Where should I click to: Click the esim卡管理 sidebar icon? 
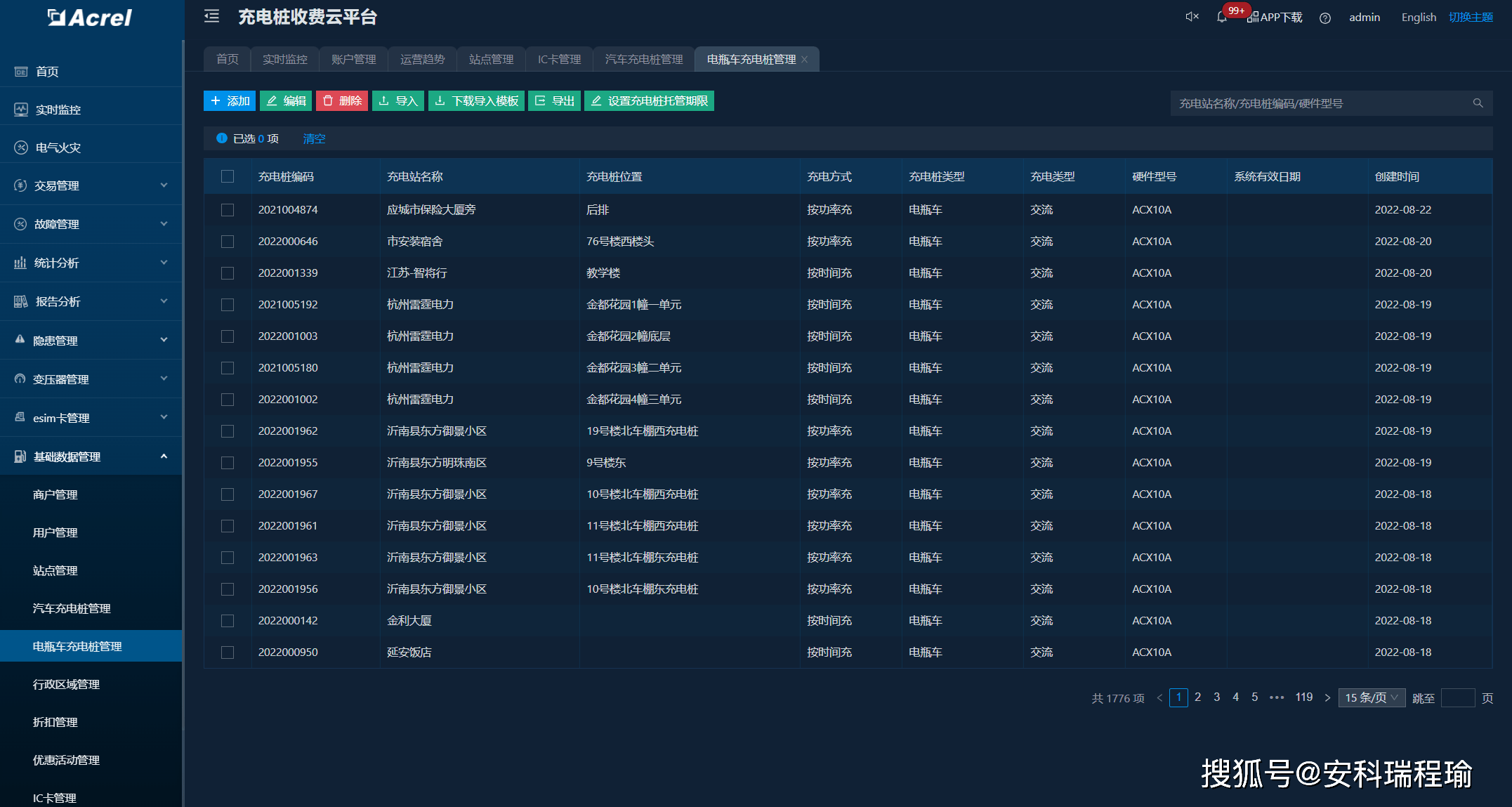(x=20, y=417)
